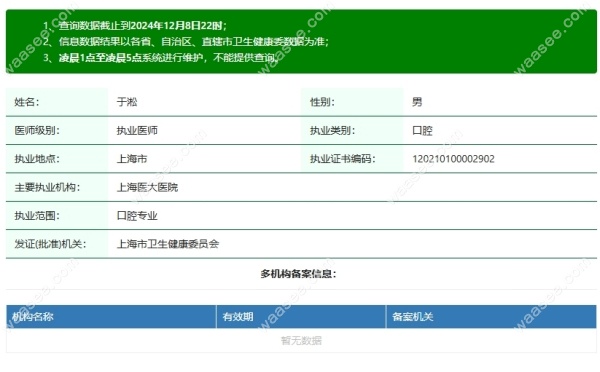600x372 pixels.
Task: Select the location value 上海市
Action: (132, 159)
